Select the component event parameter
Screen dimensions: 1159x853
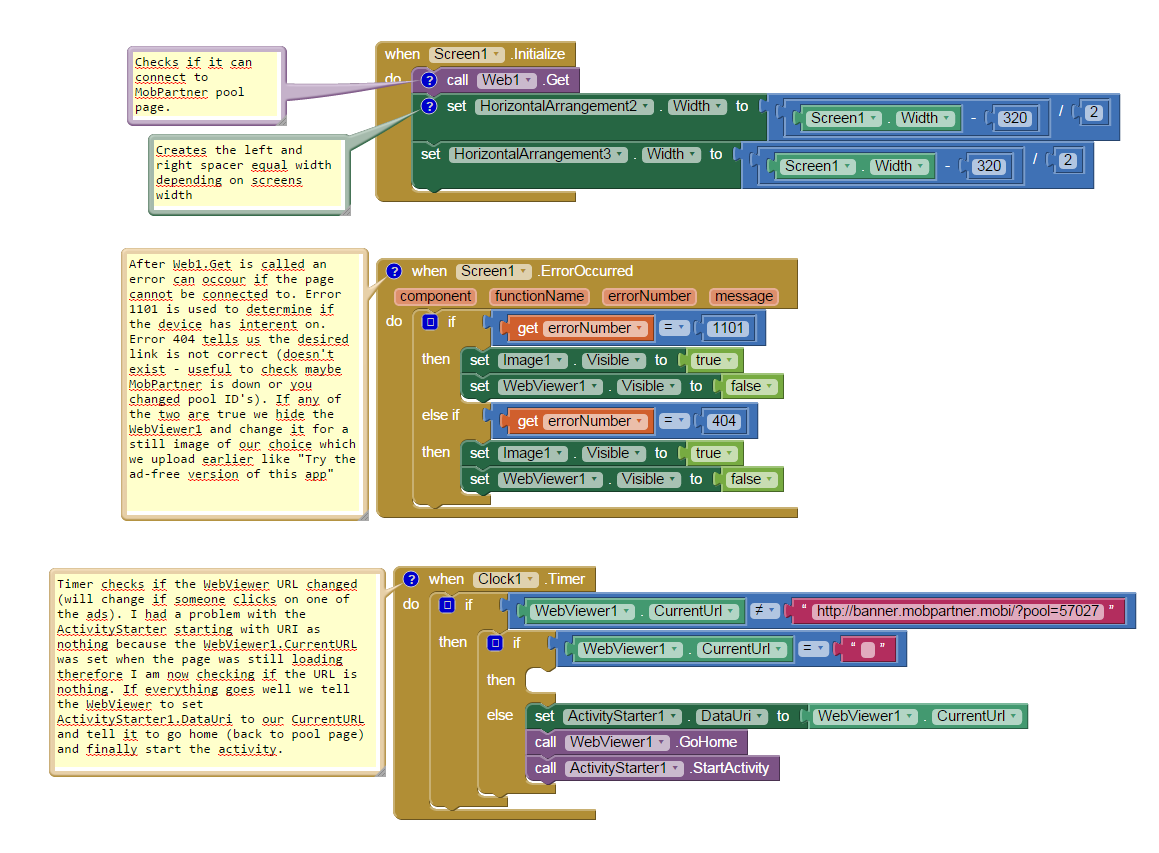pyautogui.click(x=435, y=296)
